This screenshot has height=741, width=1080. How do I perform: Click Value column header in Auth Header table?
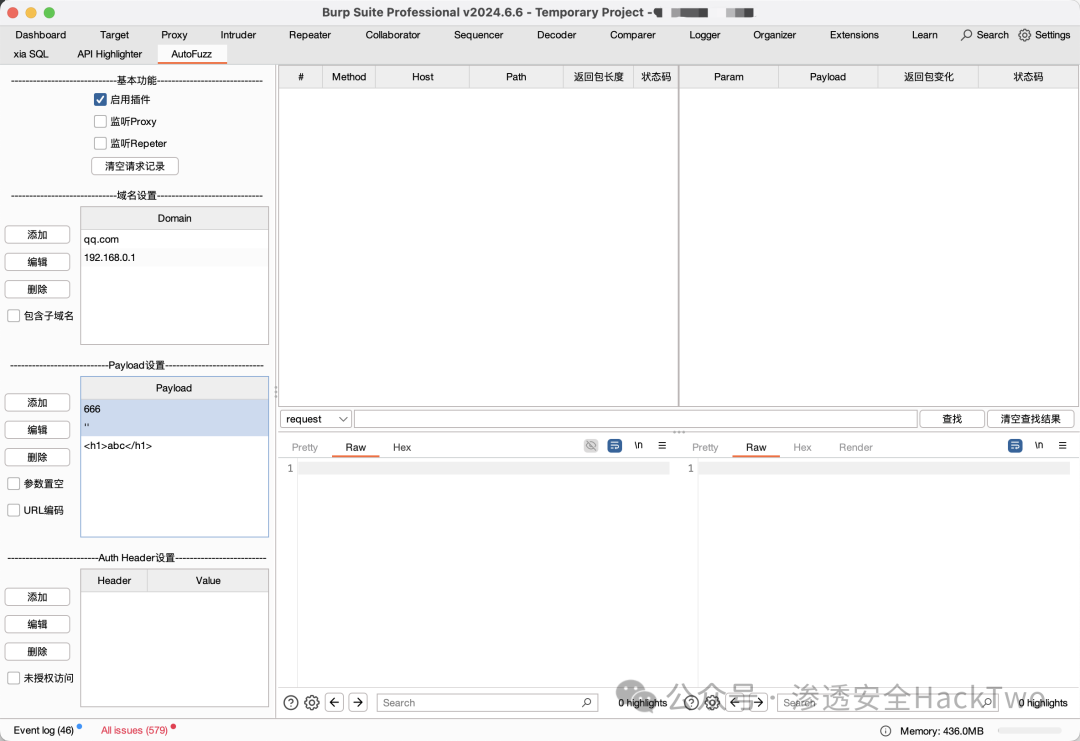tap(208, 581)
